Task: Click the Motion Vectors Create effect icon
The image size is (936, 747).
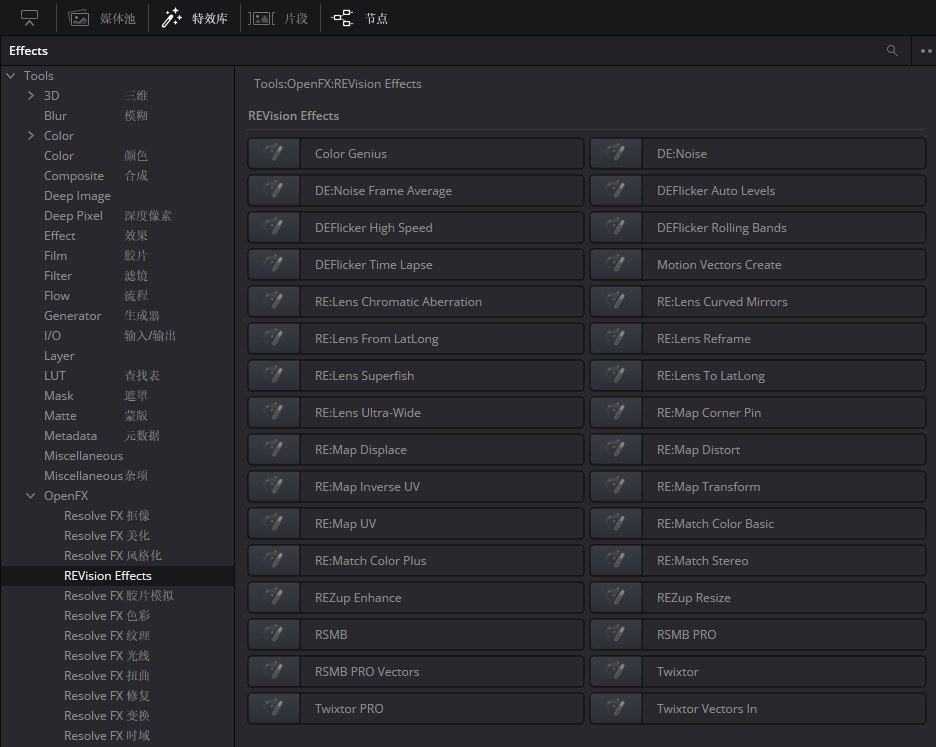Action: point(616,265)
